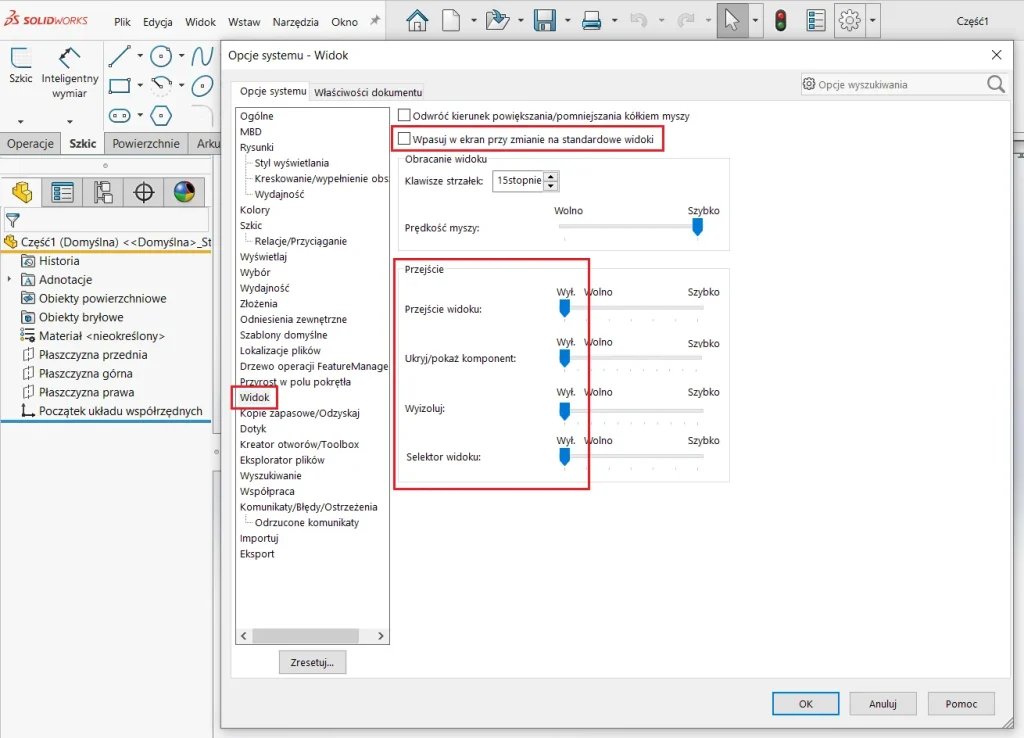Click the filter funnel icon in the tree
The image size is (1024, 738).
(12, 220)
